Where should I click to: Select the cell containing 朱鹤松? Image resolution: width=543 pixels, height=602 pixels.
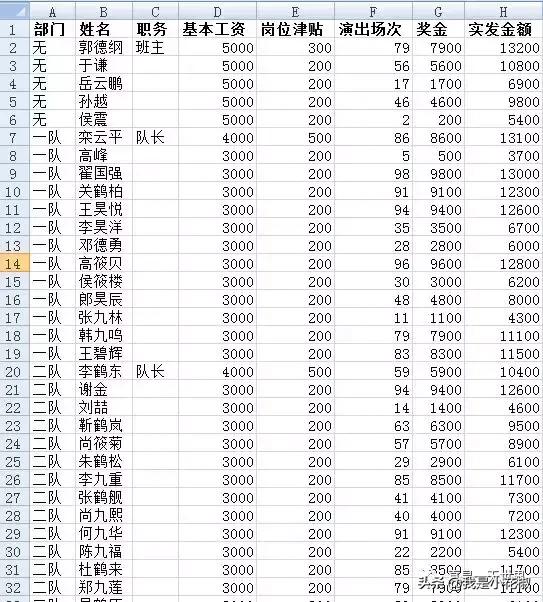(104, 461)
